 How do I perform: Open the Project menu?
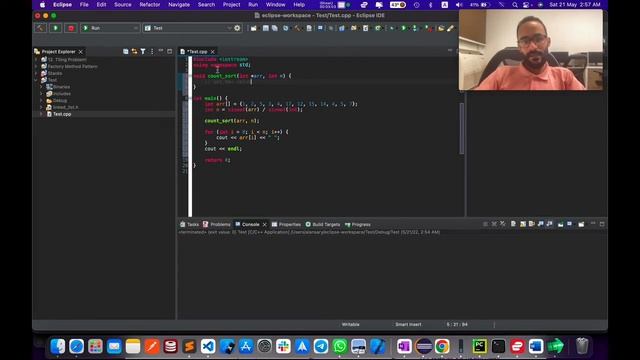(x=231, y=4)
